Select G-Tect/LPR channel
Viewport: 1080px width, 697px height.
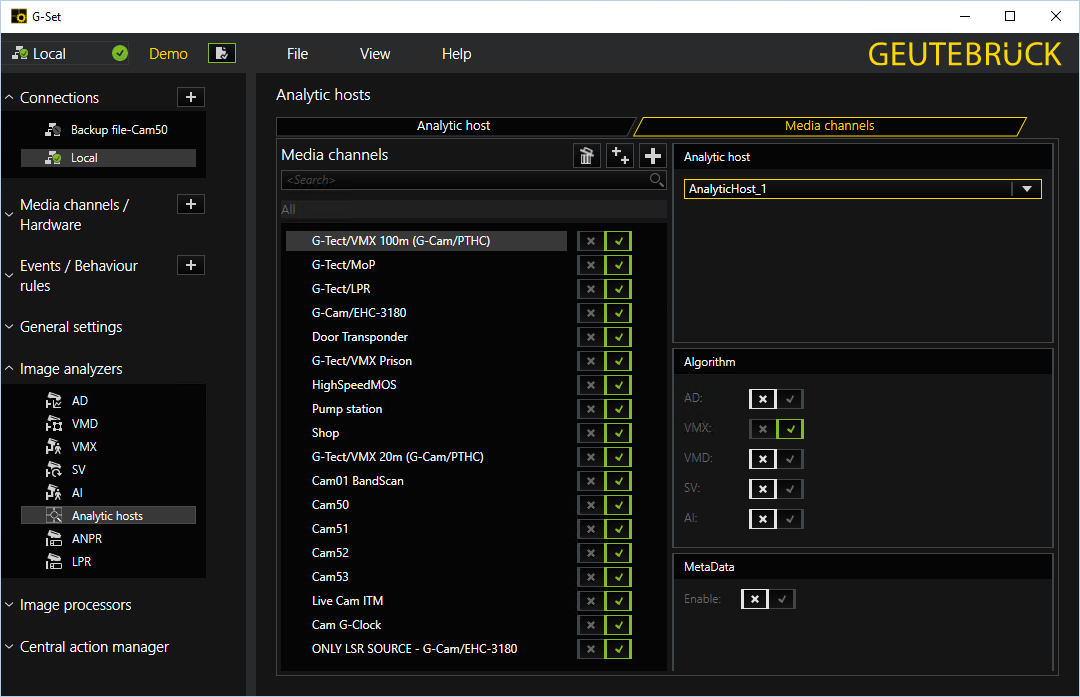(x=426, y=289)
